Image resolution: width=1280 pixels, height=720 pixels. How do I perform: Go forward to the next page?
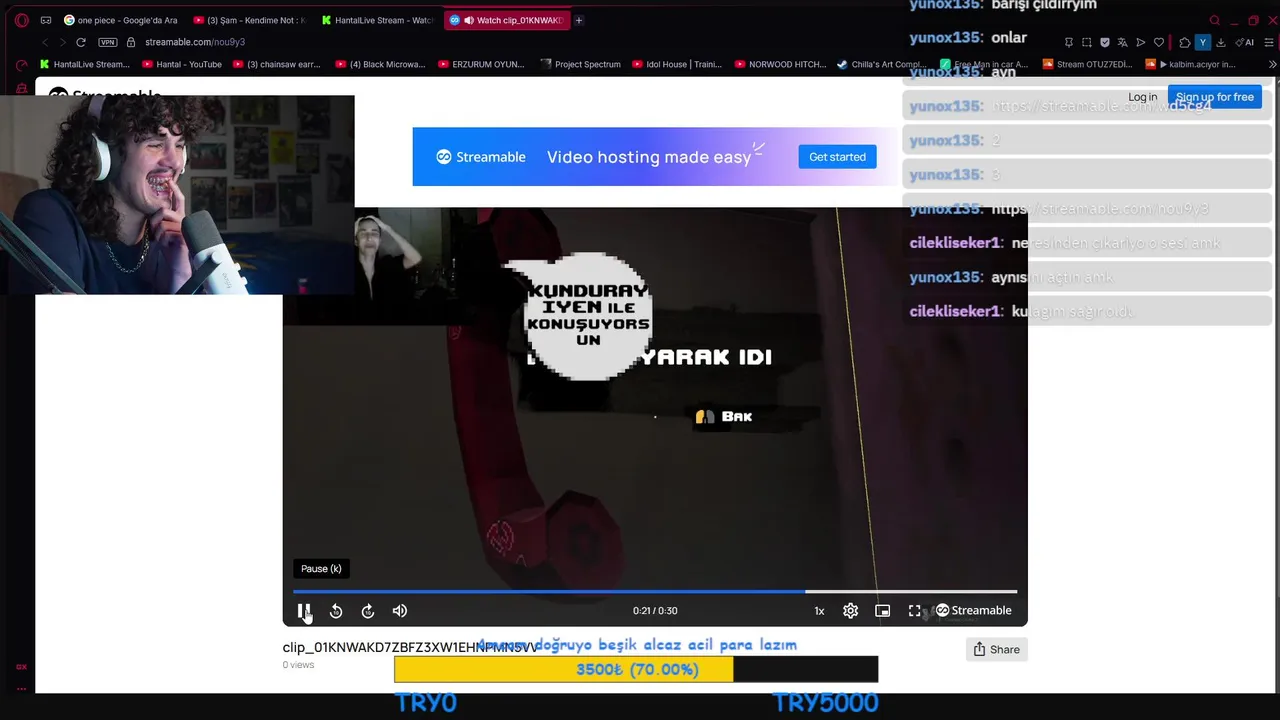[x=62, y=42]
